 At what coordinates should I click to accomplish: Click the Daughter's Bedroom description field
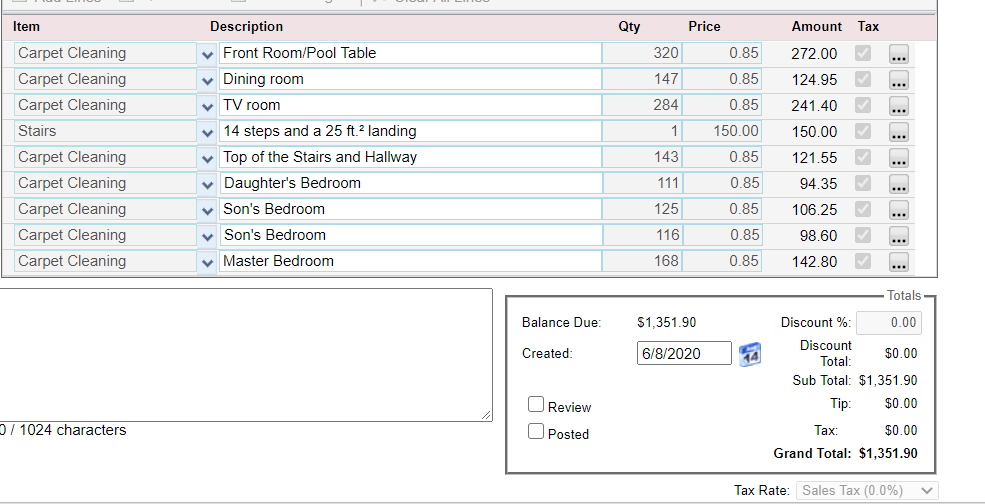click(411, 183)
